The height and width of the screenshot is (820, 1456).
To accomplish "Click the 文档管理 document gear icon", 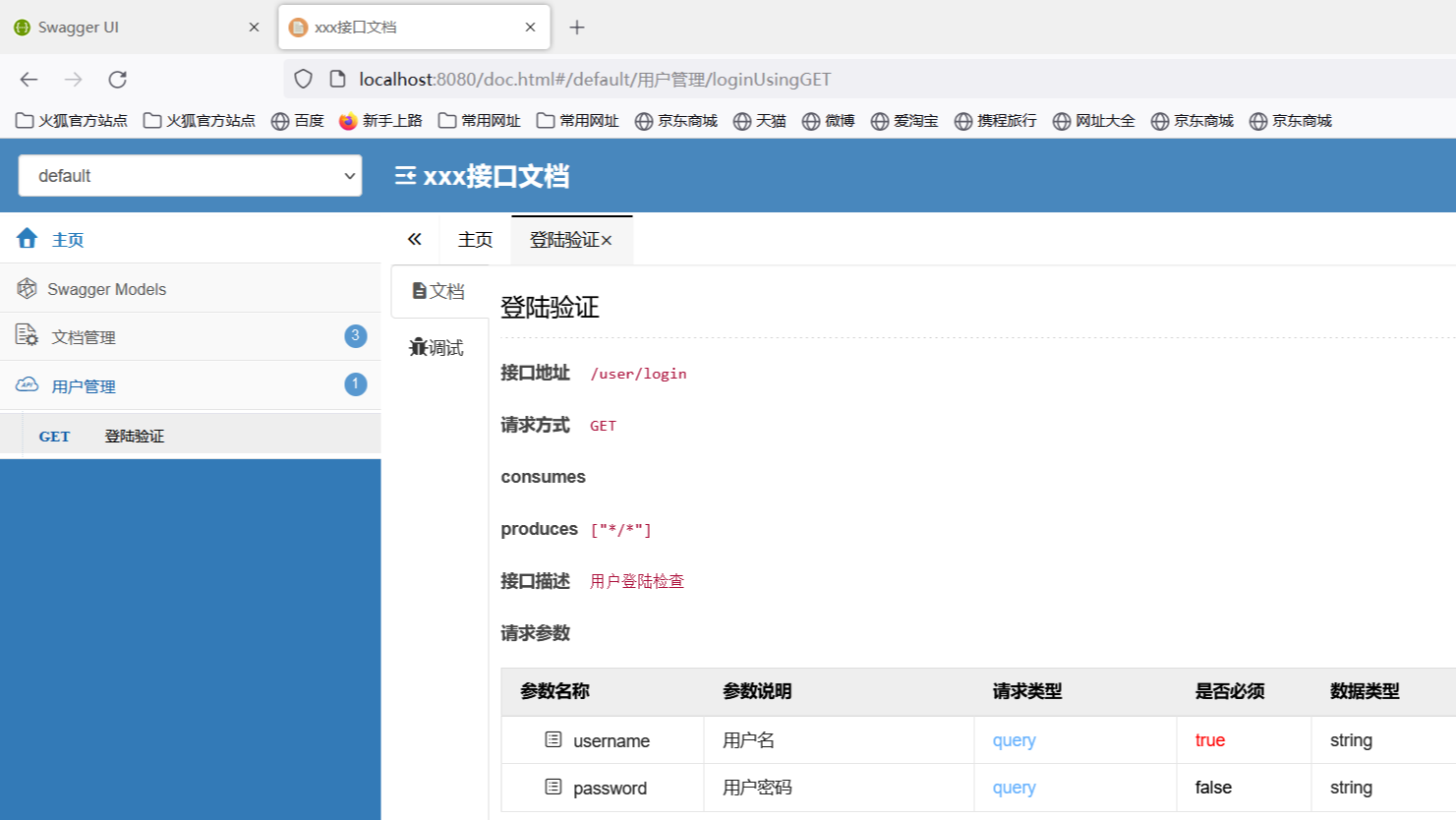I will tap(27, 336).
